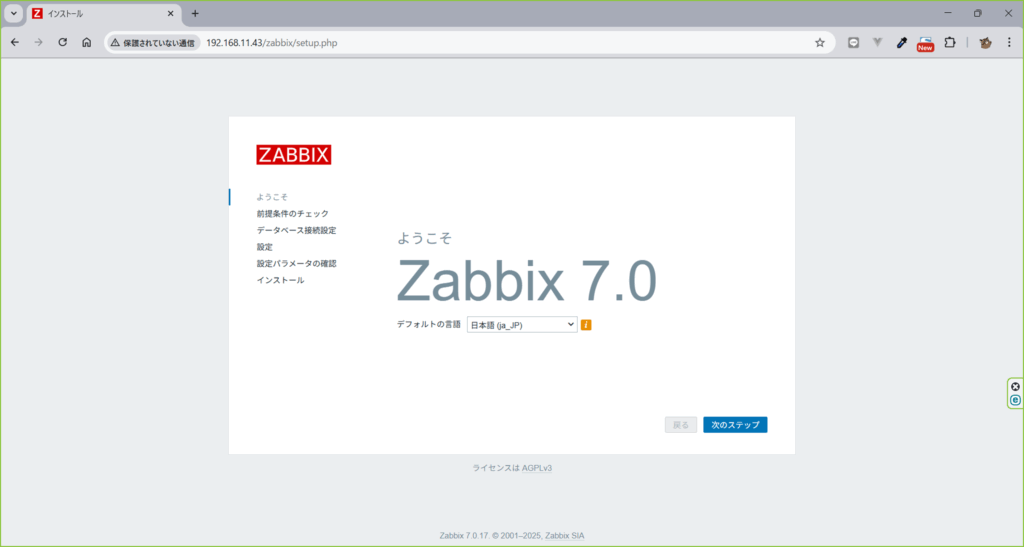Click the ZABBIX logo
The width and height of the screenshot is (1024, 547).
[x=293, y=155]
